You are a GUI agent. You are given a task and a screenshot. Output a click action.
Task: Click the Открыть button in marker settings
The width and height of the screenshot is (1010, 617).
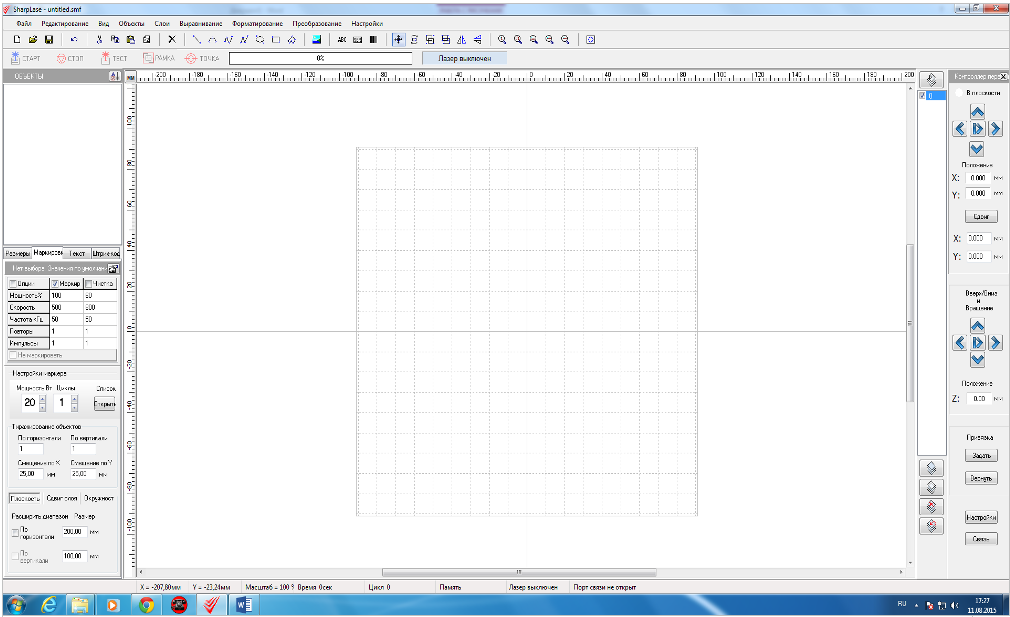pos(105,404)
